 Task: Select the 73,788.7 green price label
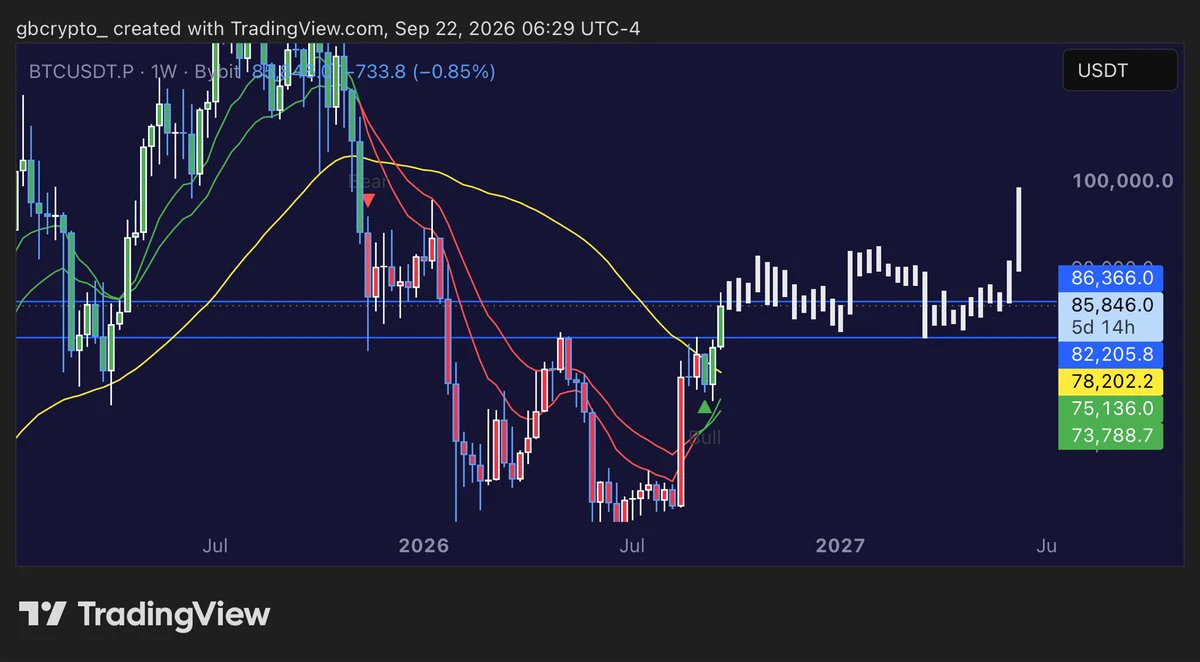(x=1111, y=434)
